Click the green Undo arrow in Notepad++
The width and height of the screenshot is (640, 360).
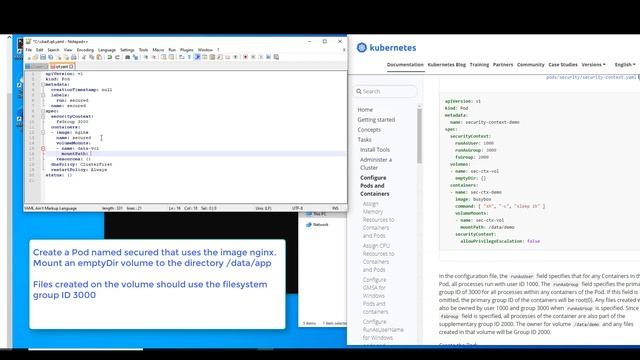[109, 57]
